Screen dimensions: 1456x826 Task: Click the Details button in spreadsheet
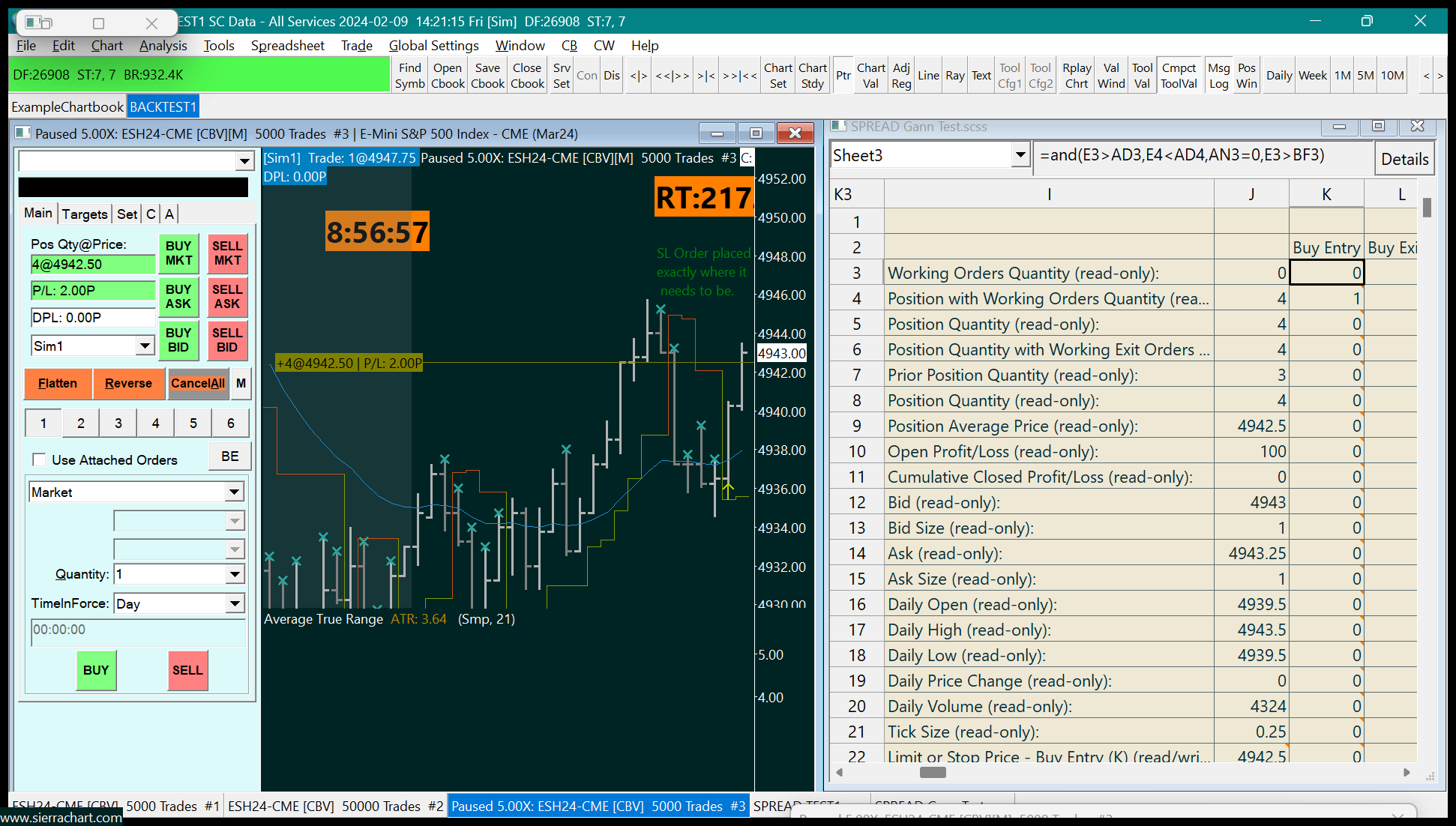pos(1404,159)
